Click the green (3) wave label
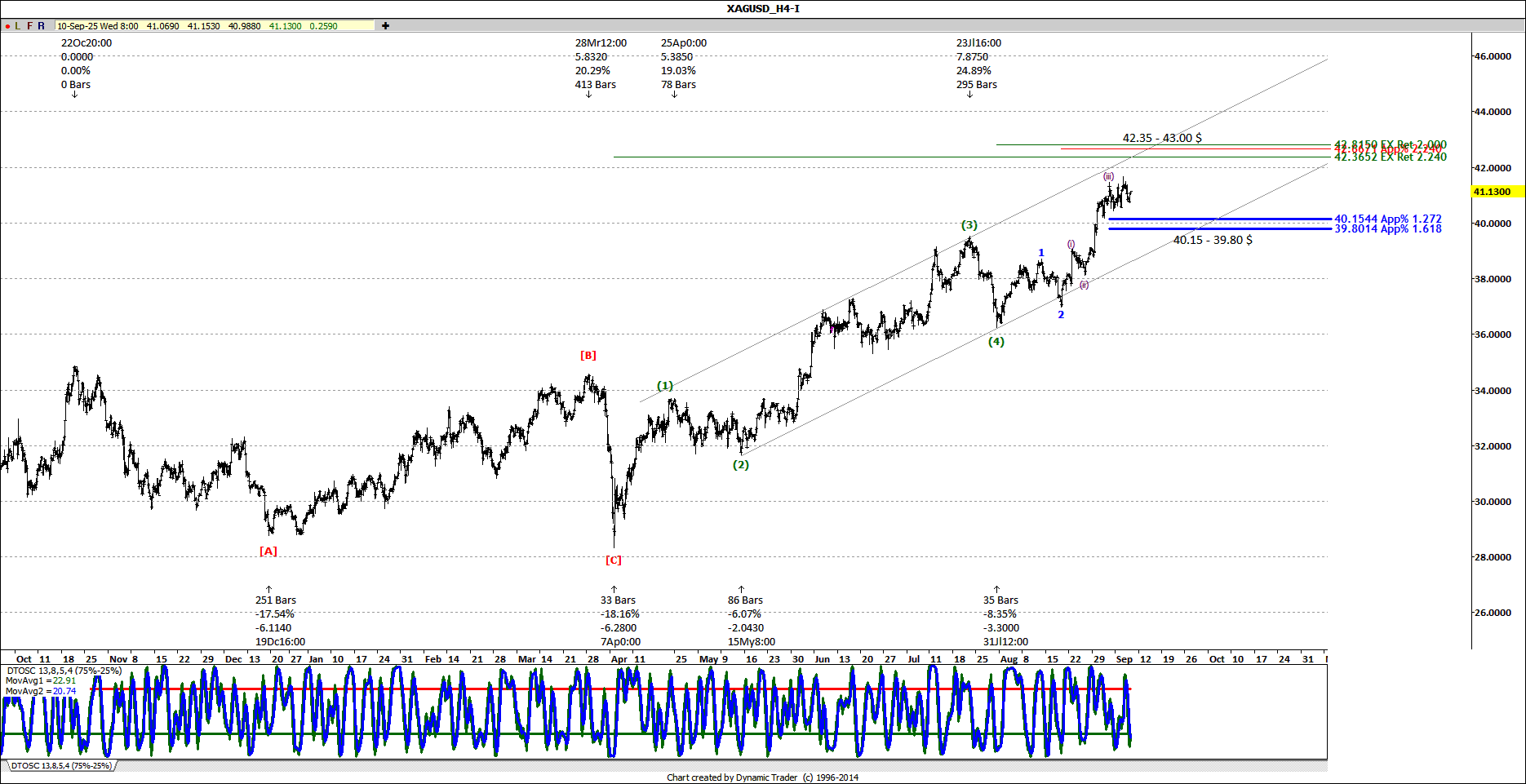This screenshot has width=1526, height=784. click(969, 225)
